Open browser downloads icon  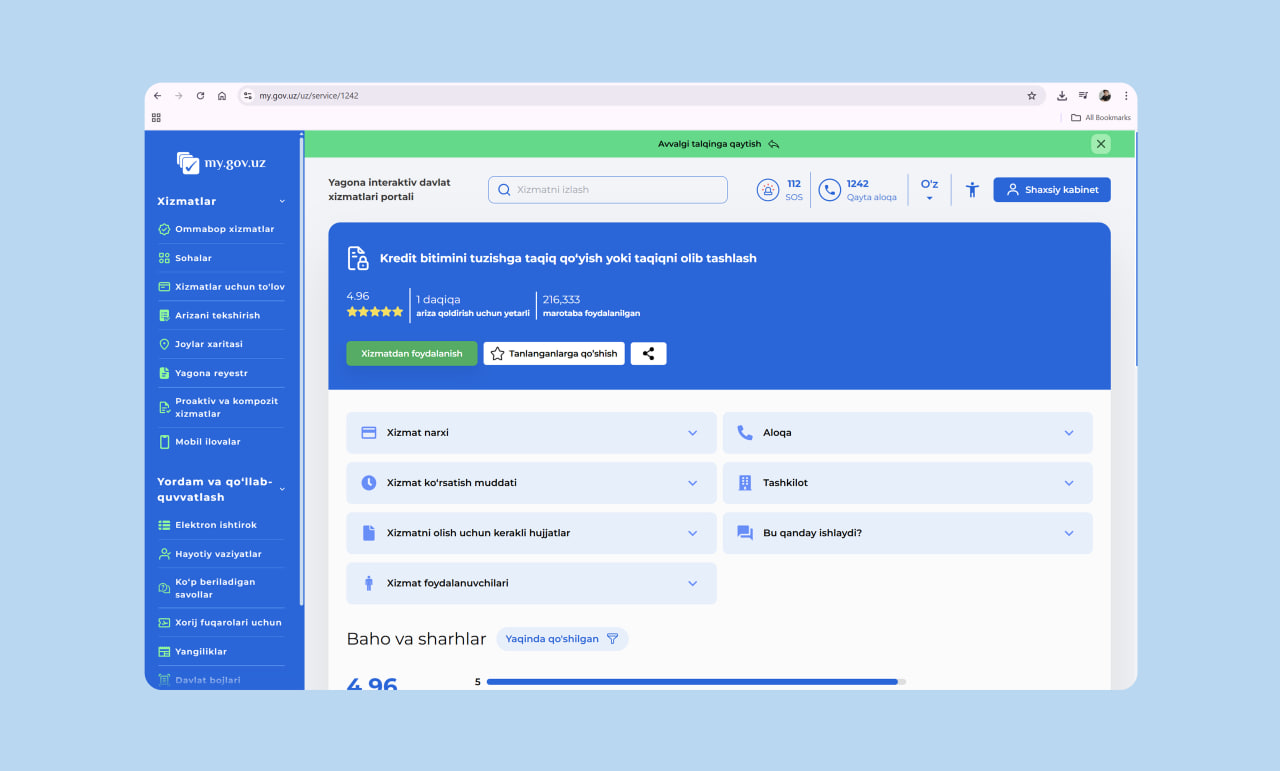pos(1061,96)
